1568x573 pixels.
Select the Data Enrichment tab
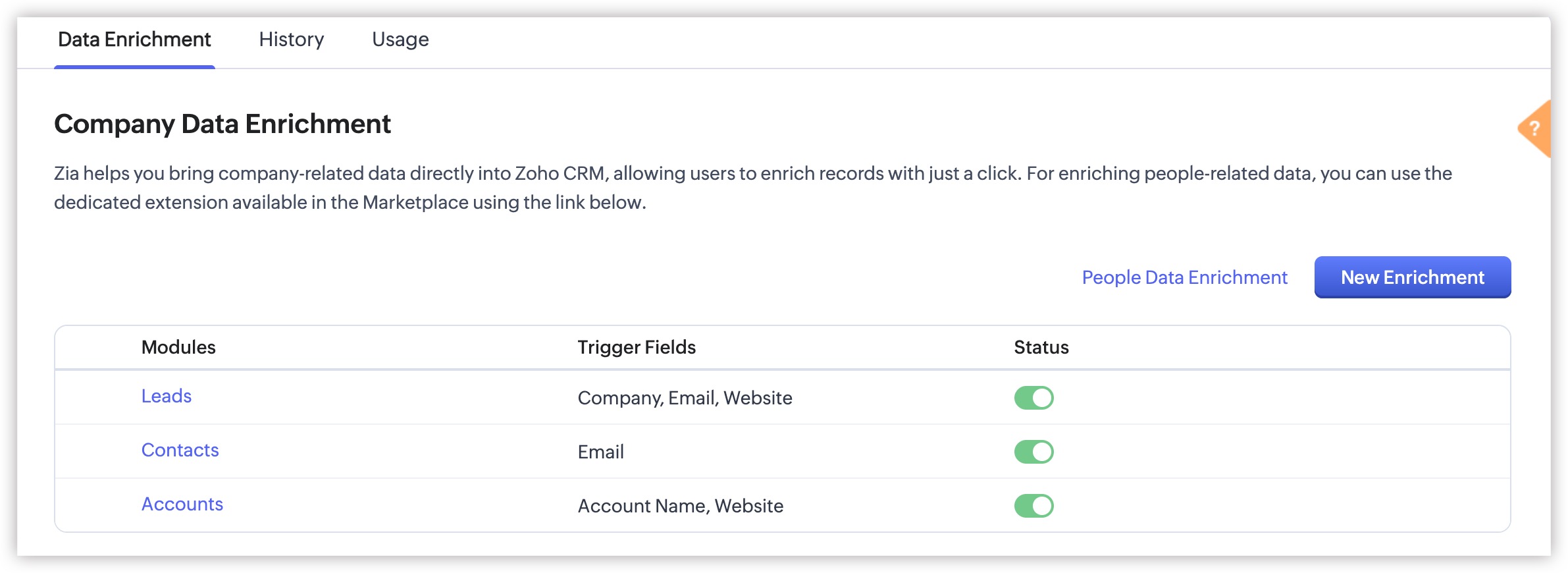[x=134, y=40]
